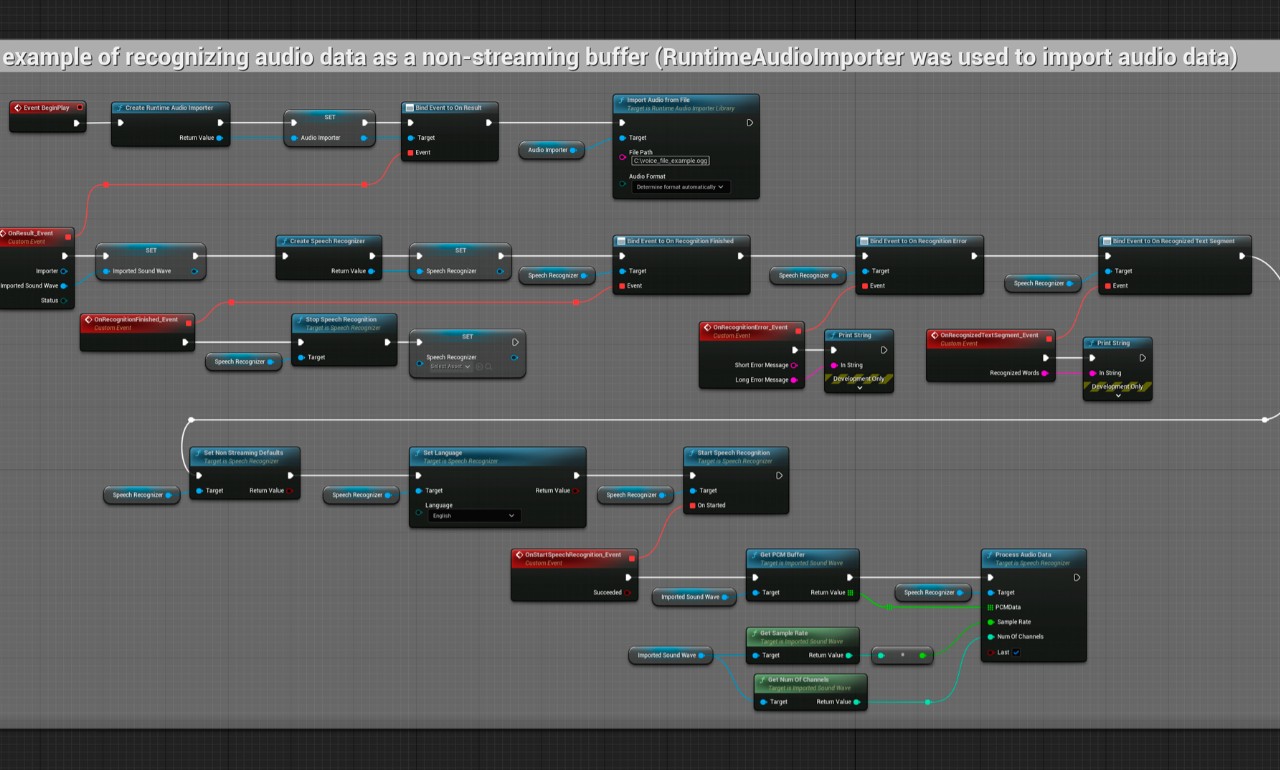
Task: Click the reroute node above Set Non Streaming Defaults
Action: coord(190,420)
